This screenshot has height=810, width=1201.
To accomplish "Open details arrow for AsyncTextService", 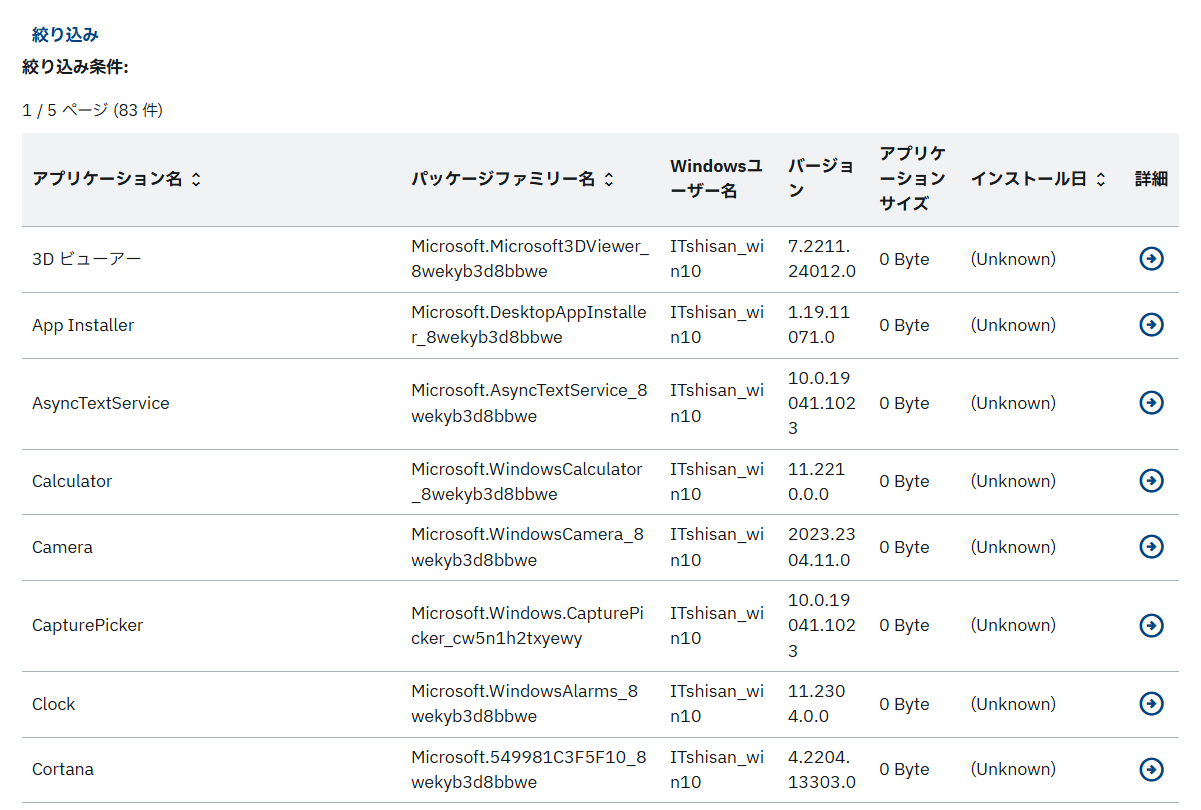I will [1151, 403].
